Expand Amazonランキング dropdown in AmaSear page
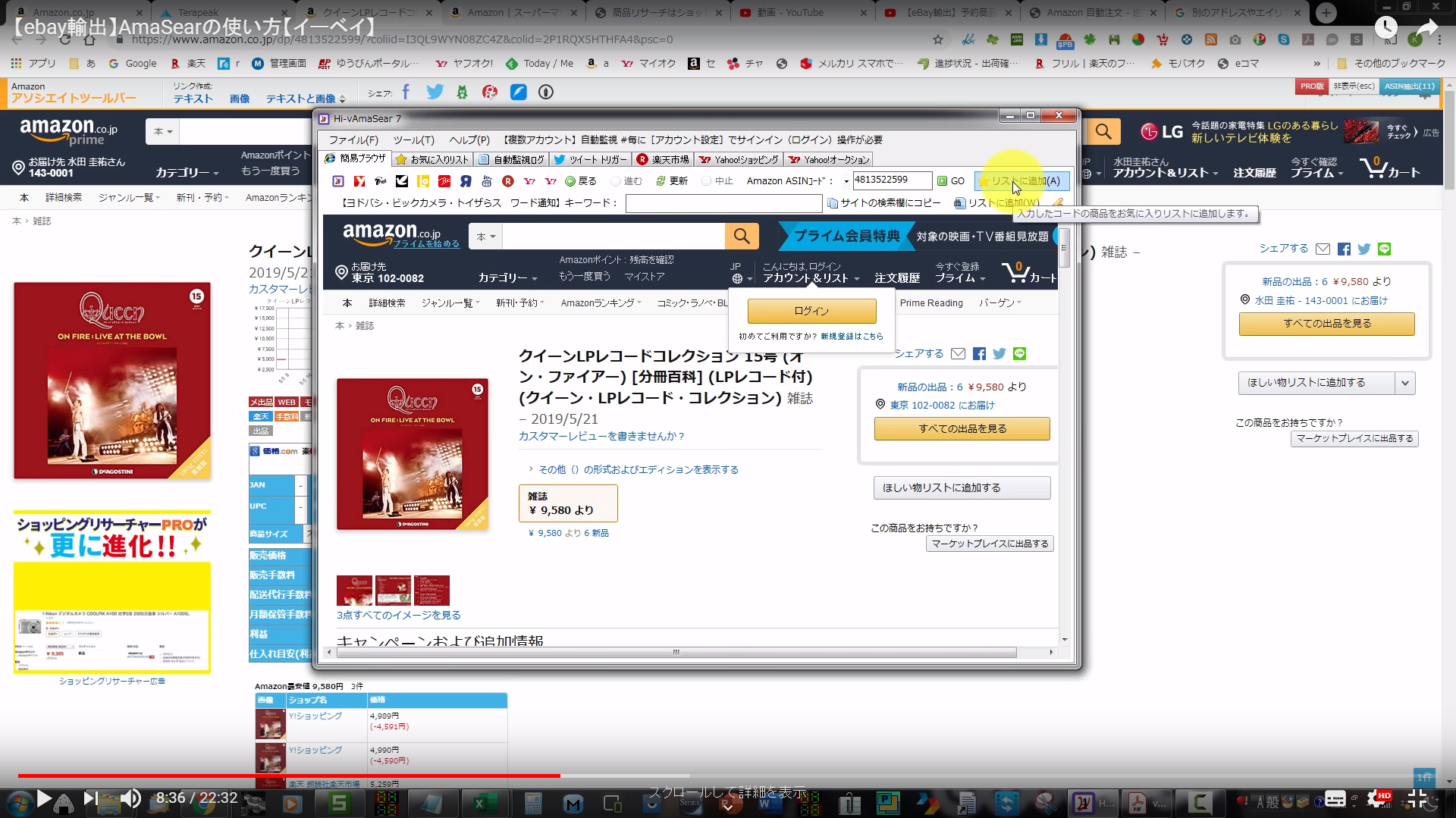Image resolution: width=1456 pixels, height=818 pixels. (x=601, y=303)
